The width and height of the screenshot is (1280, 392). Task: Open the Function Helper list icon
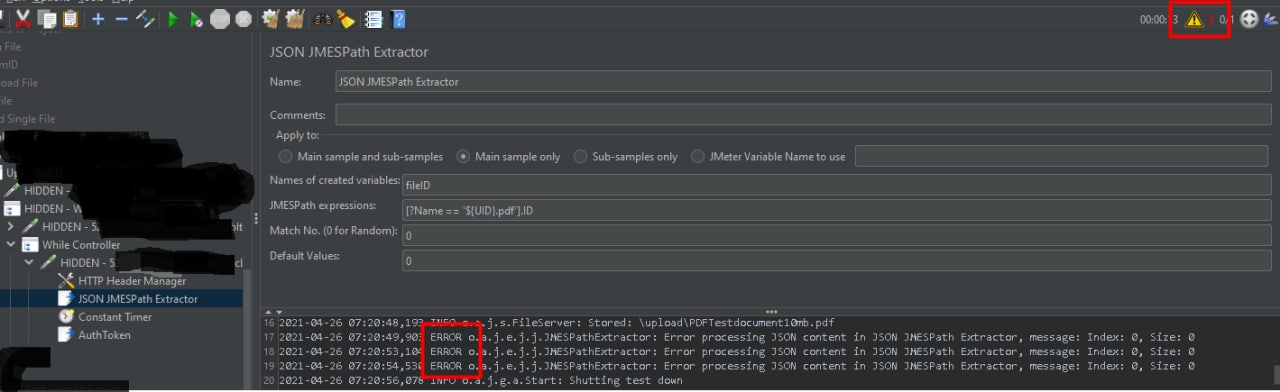point(374,19)
